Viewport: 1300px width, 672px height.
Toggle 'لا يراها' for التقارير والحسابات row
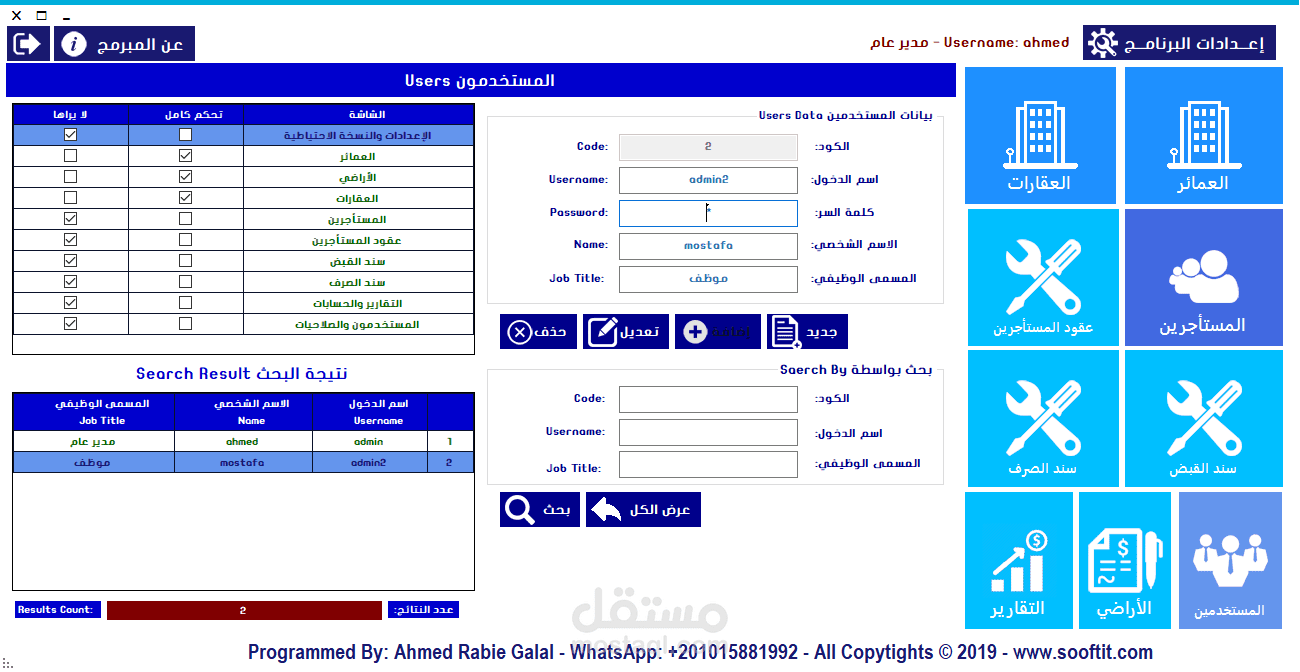pyautogui.click(x=70, y=303)
